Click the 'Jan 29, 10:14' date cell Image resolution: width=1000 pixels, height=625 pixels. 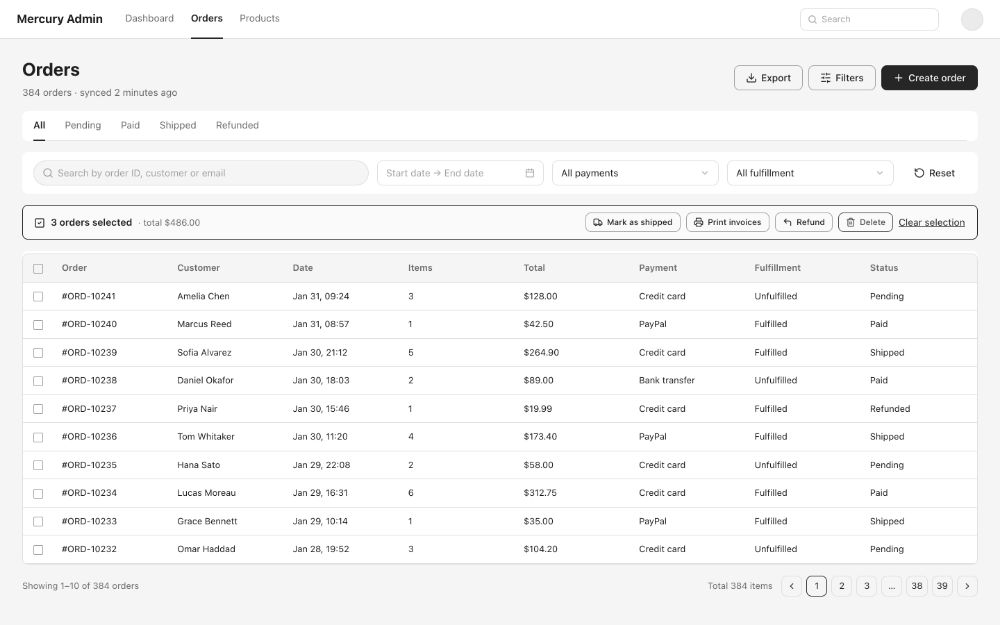point(320,521)
